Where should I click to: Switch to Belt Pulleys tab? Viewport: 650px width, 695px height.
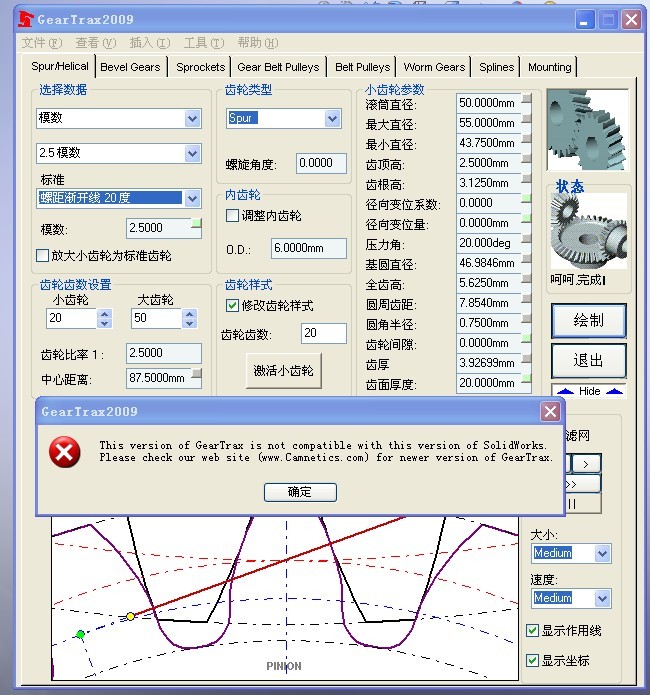point(362,67)
